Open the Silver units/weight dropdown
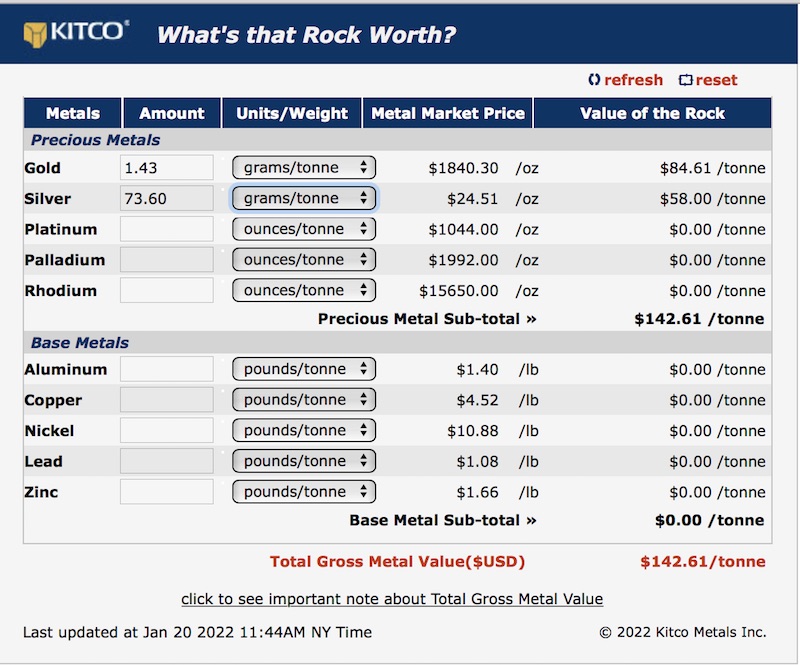This screenshot has width=800, height=665. pos(304,199)
